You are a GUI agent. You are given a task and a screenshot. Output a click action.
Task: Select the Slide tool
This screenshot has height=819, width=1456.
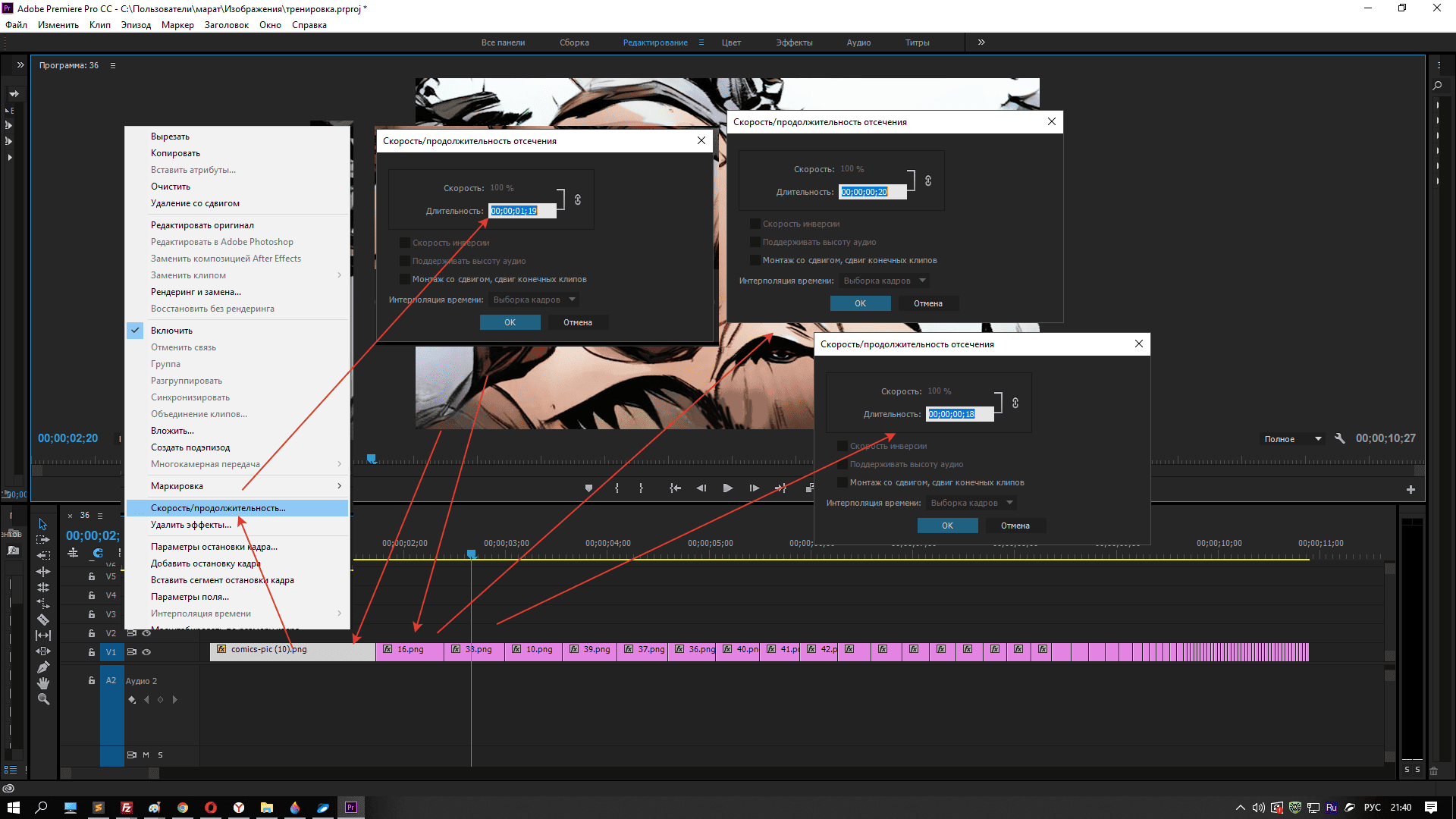tap(43, 651)
